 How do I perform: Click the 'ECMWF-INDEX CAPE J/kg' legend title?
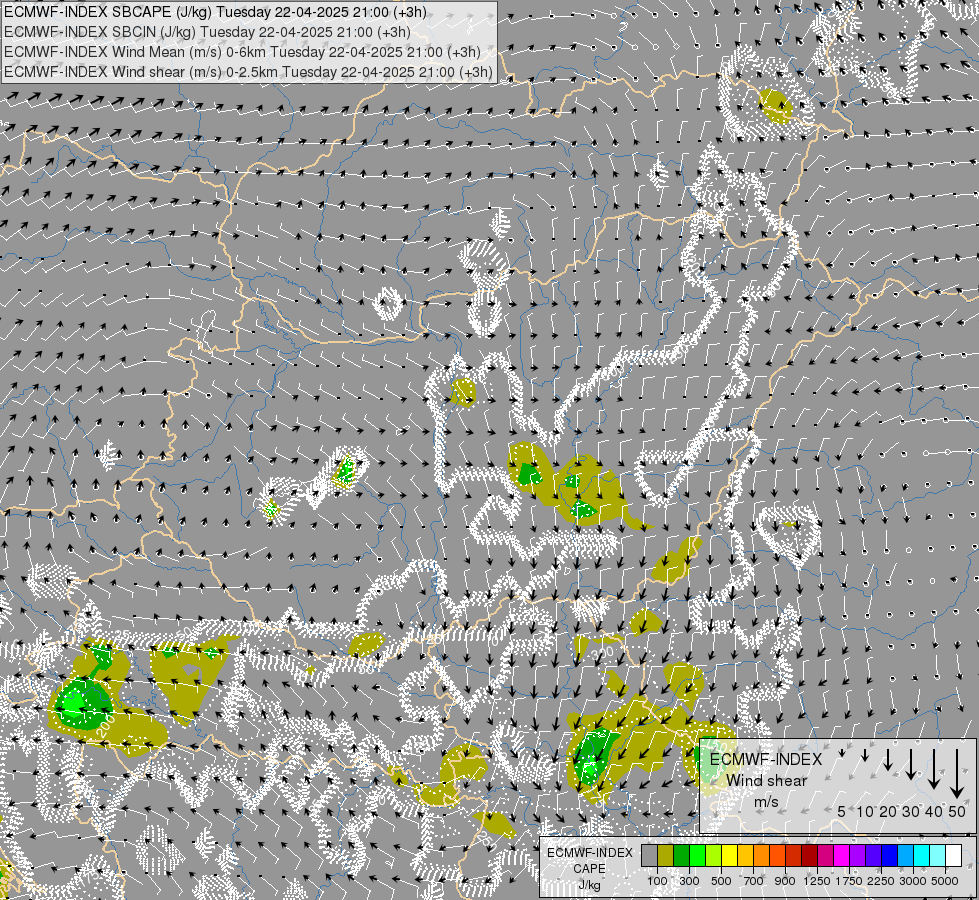click(589, 869)
